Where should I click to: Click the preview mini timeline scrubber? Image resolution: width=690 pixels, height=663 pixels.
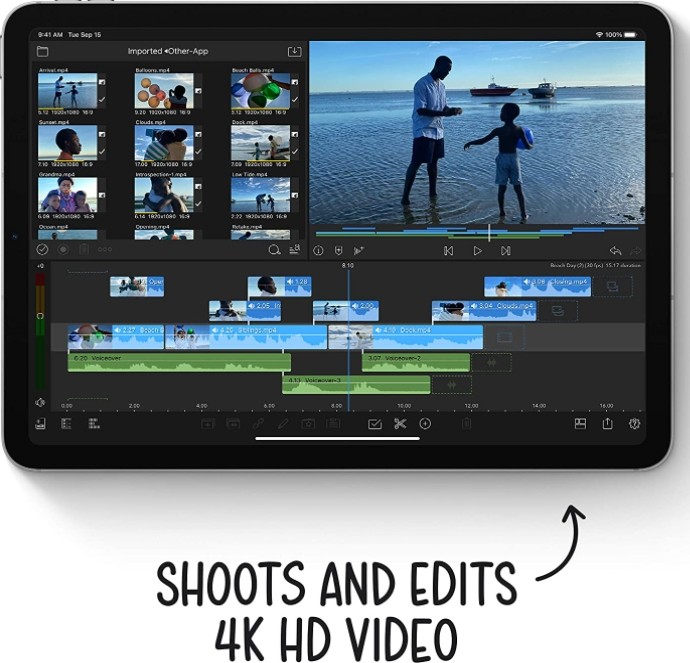click(x=489, y=233)
